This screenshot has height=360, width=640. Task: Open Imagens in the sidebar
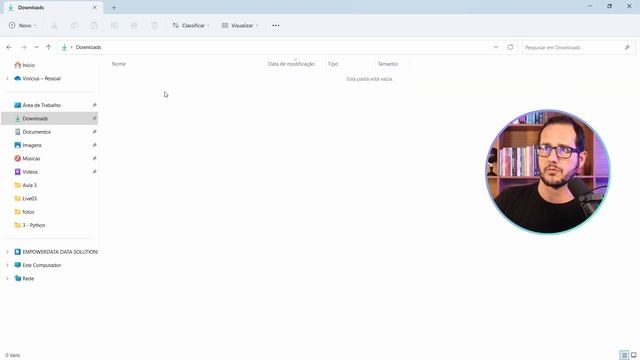pos(28,145)
